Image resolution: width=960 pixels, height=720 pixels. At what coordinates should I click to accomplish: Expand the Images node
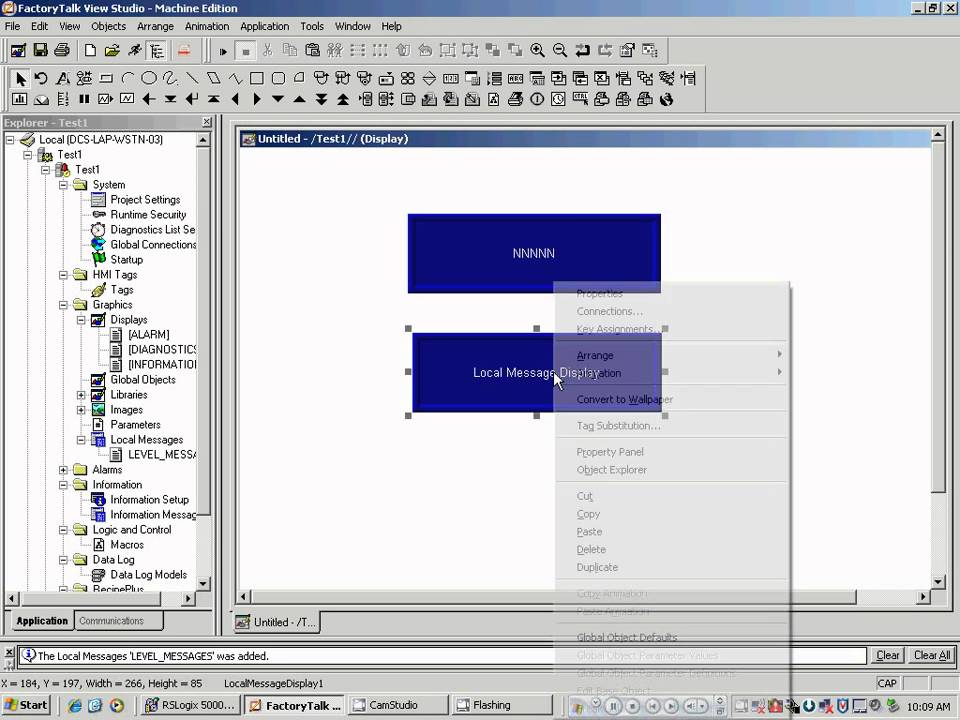[81, 410]
